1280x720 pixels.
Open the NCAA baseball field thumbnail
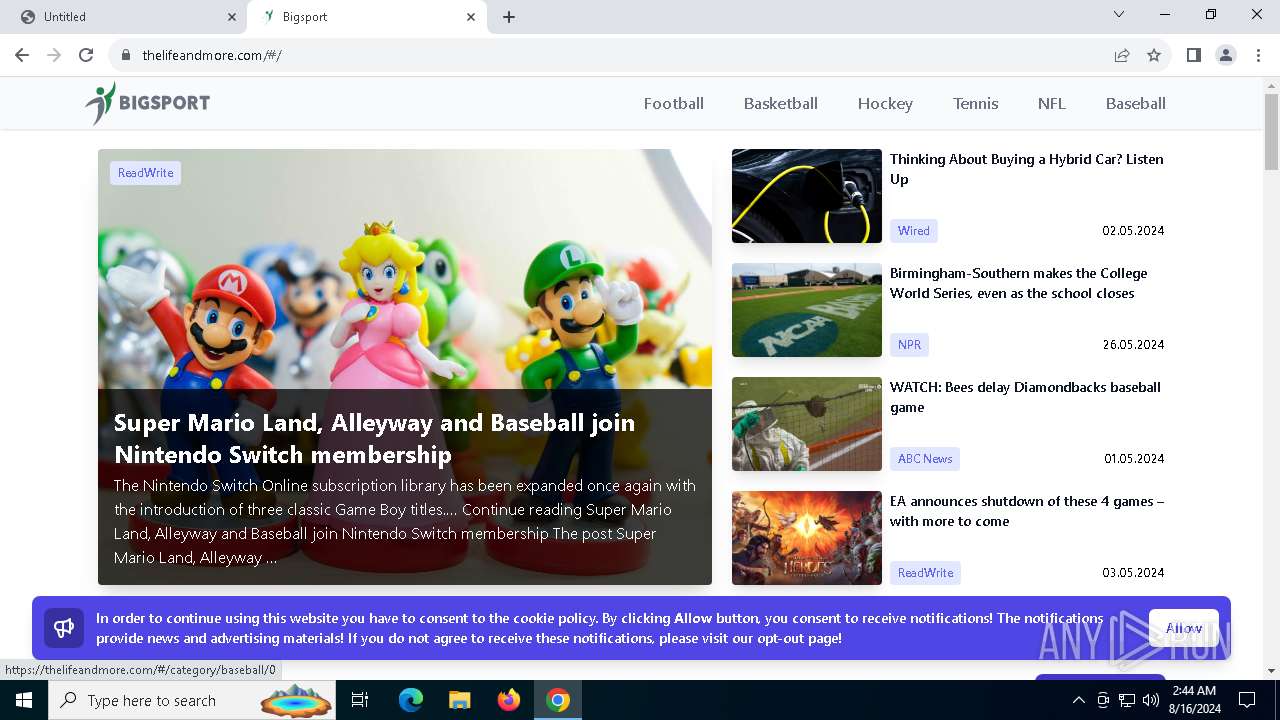pyautogui.click(x=807, y=310)
